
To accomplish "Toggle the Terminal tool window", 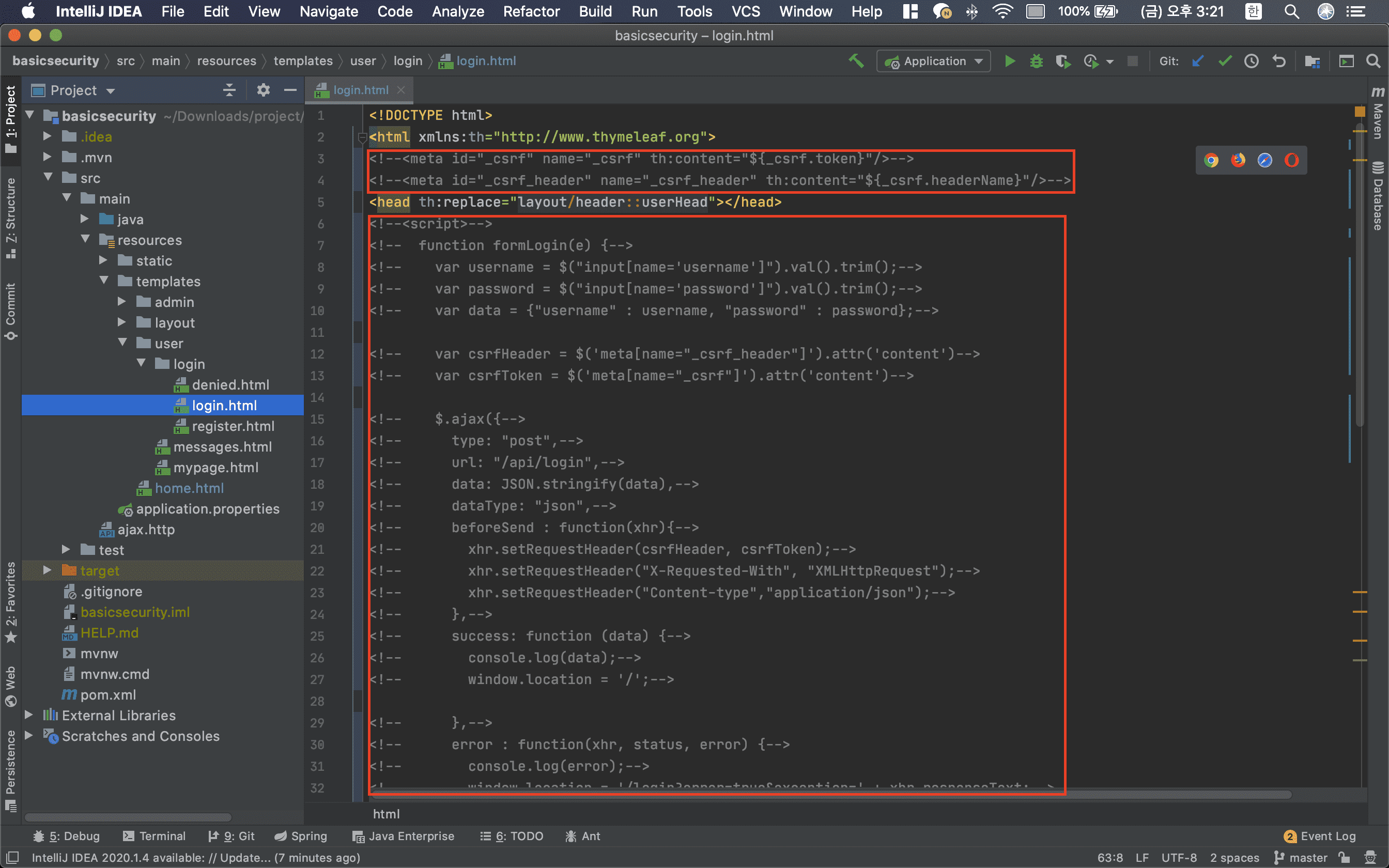I will coord(154,836).
